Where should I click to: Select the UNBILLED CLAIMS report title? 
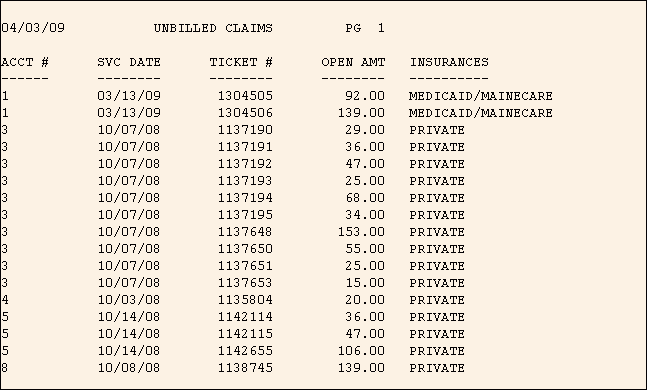coord(213,28)
